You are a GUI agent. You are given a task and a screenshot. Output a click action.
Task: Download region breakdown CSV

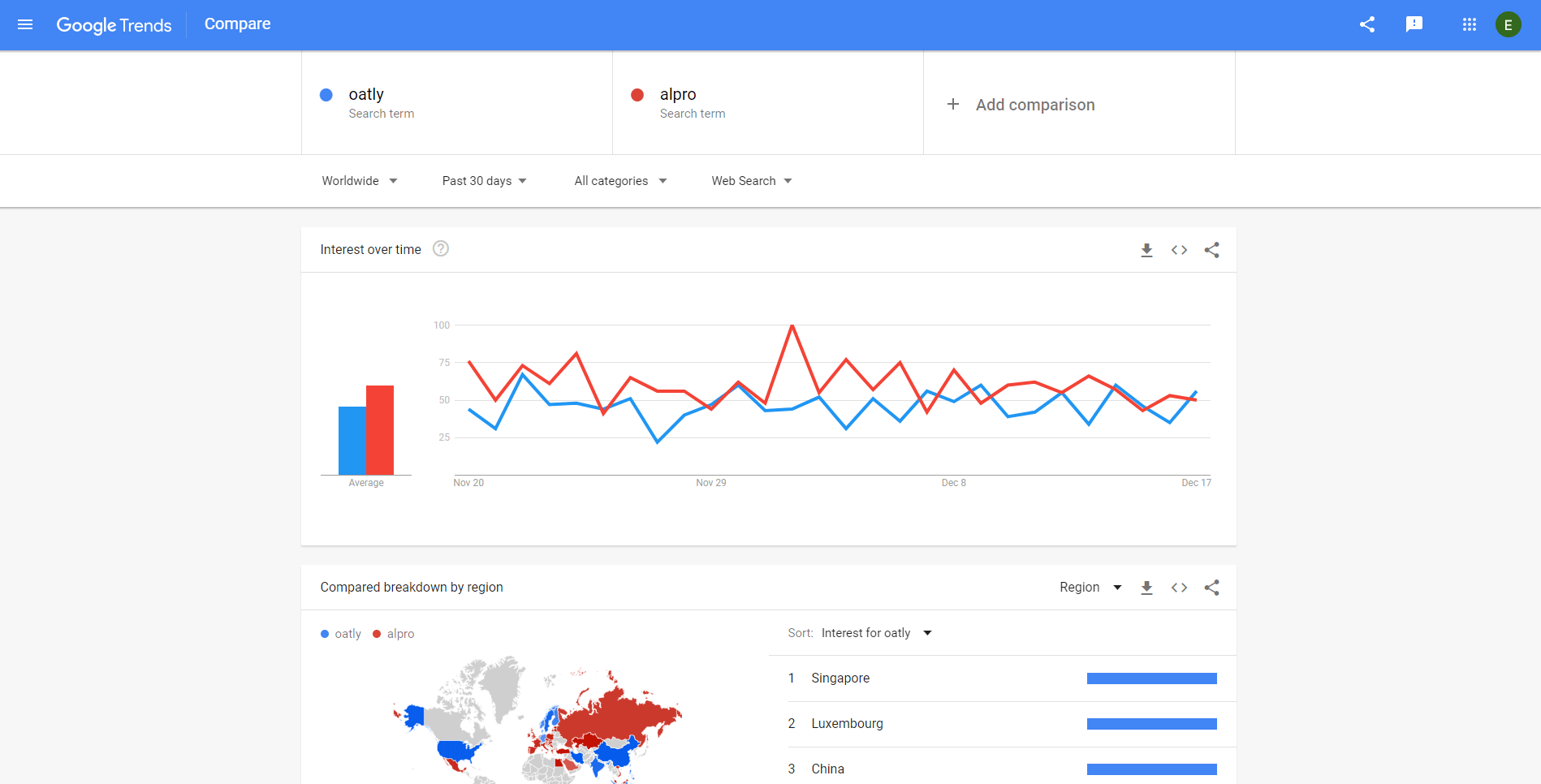[1146, 588]
